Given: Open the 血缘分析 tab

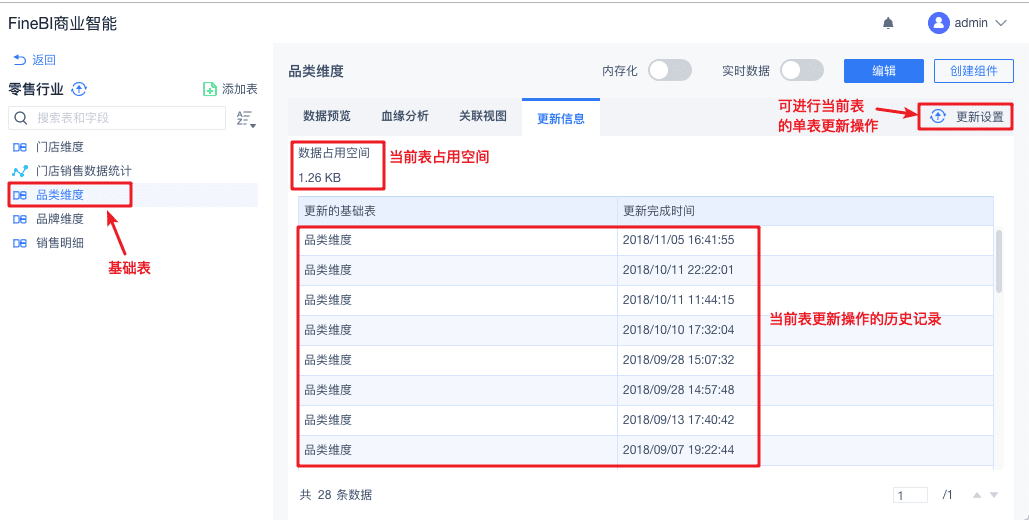Looking at the screenshot, I should 405,116.
